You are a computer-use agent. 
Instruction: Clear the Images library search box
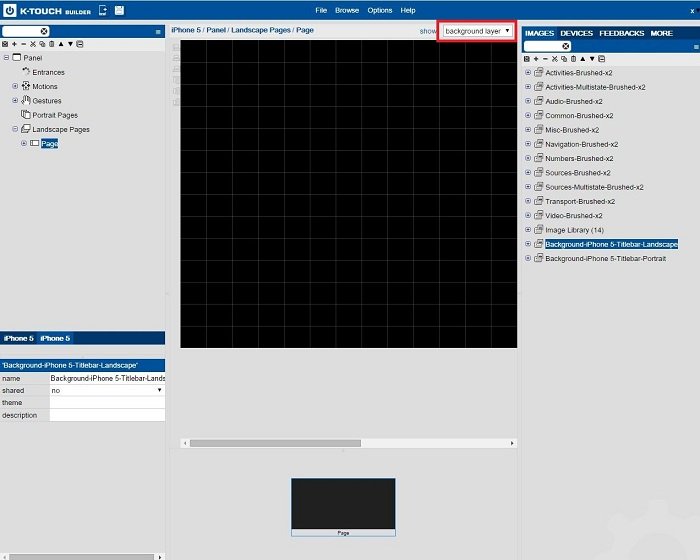566,46
